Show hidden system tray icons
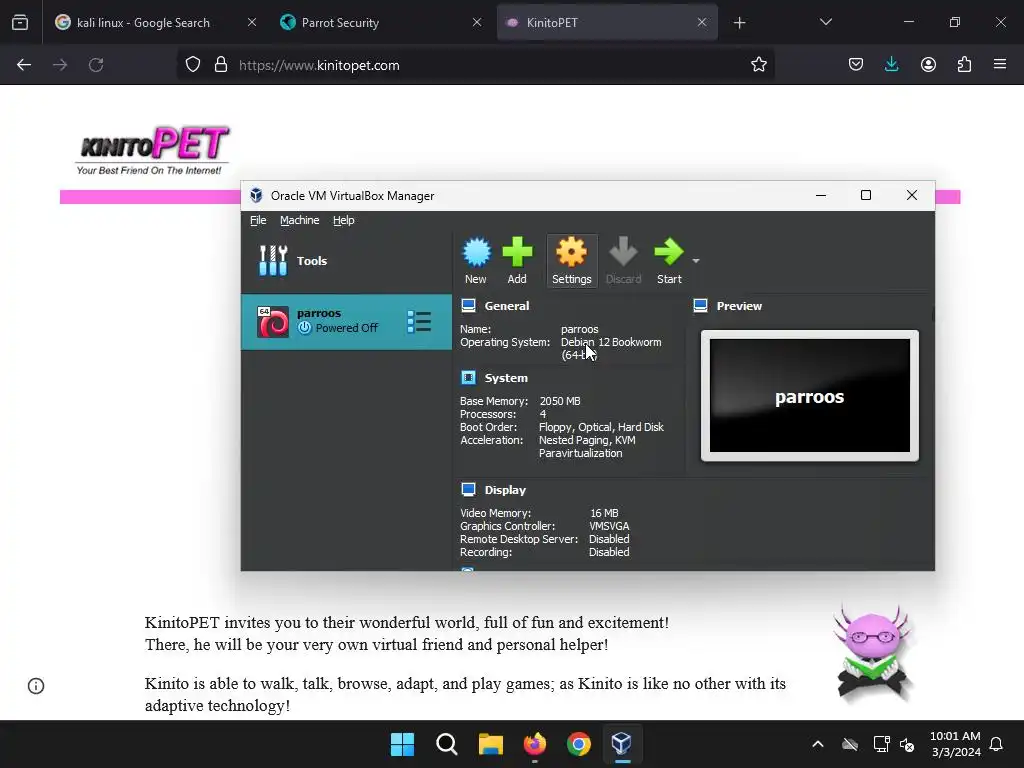The height and width of the screenshot is (768, 1024). pyautogui.click(x=818, y=744)
